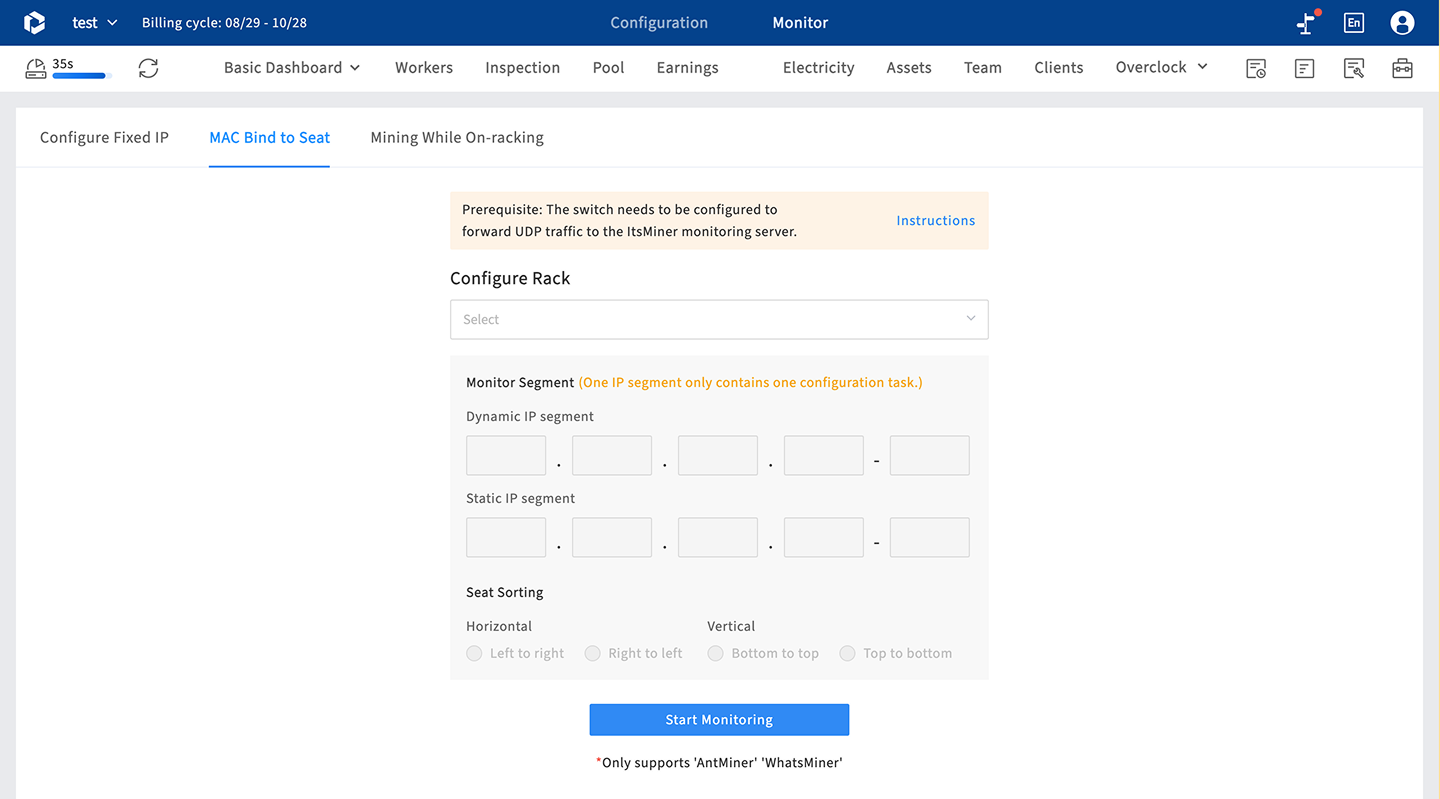Open the Instructions link
The width and height of the screenshot is (1440, 799).
[935, 221]
